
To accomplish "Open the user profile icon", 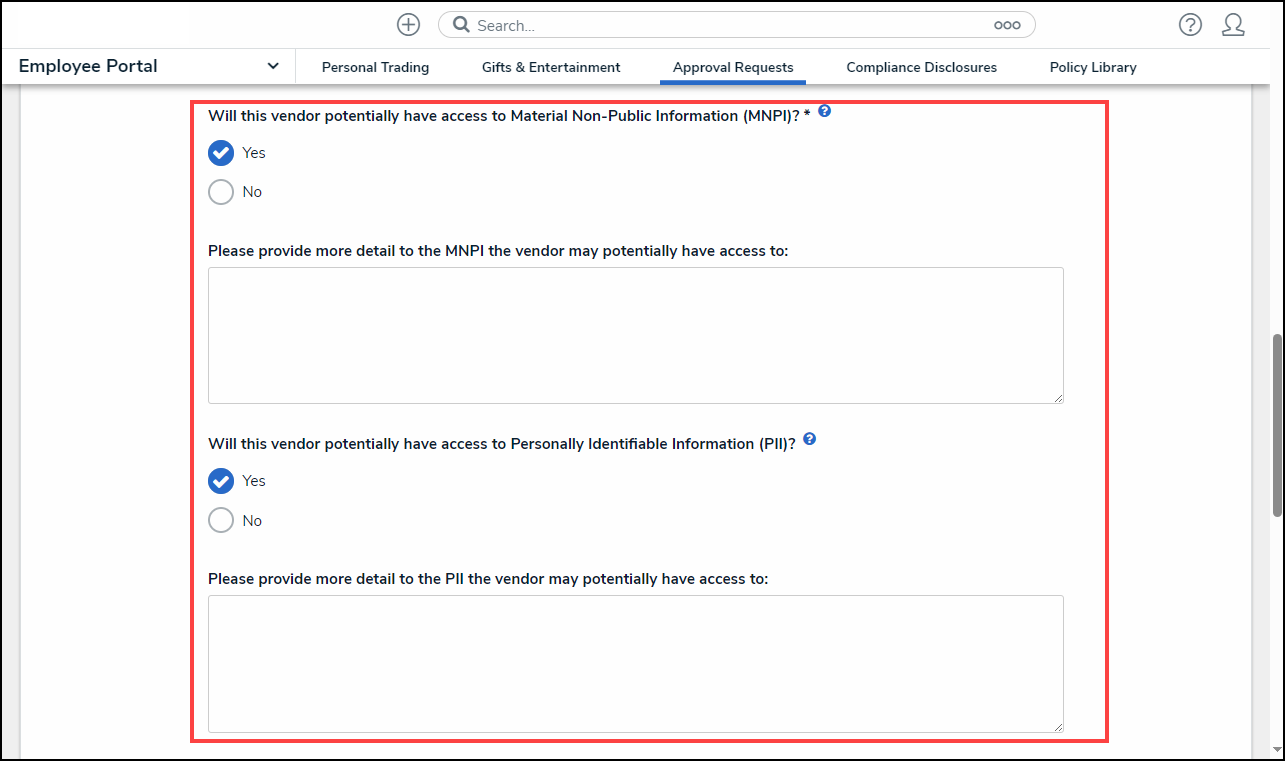I will [1233, 25].
